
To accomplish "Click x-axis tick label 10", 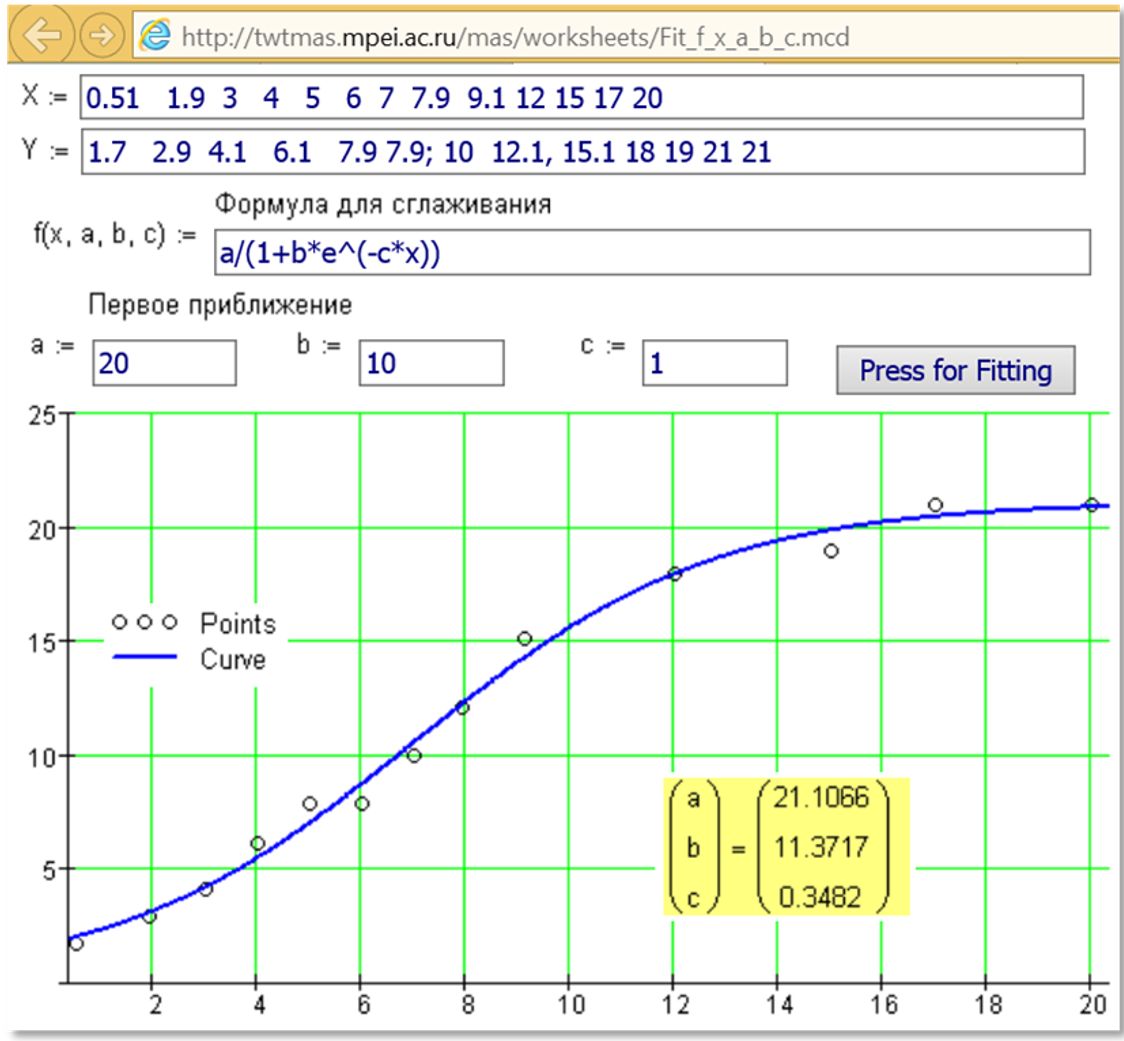I will tap(571, 1005).
